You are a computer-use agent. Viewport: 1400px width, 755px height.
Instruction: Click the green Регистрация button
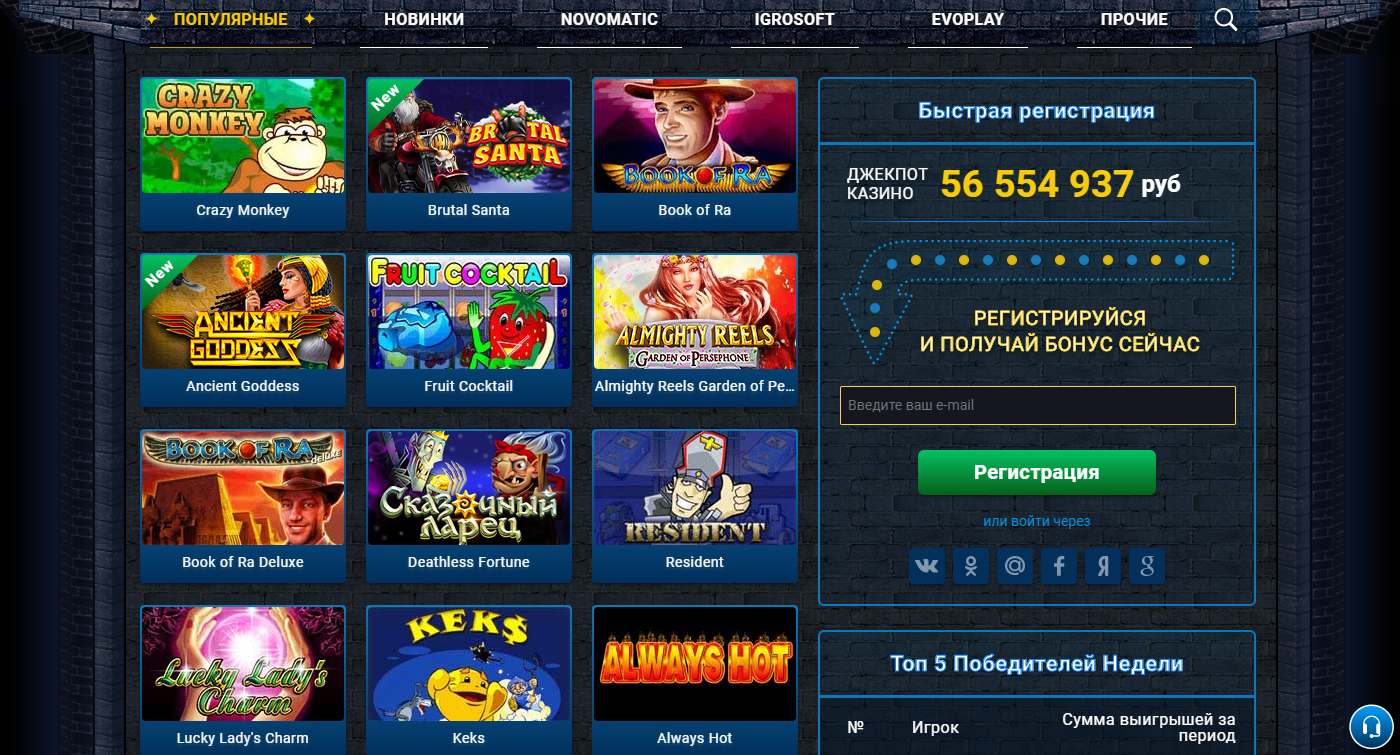tap(1037, 472)
